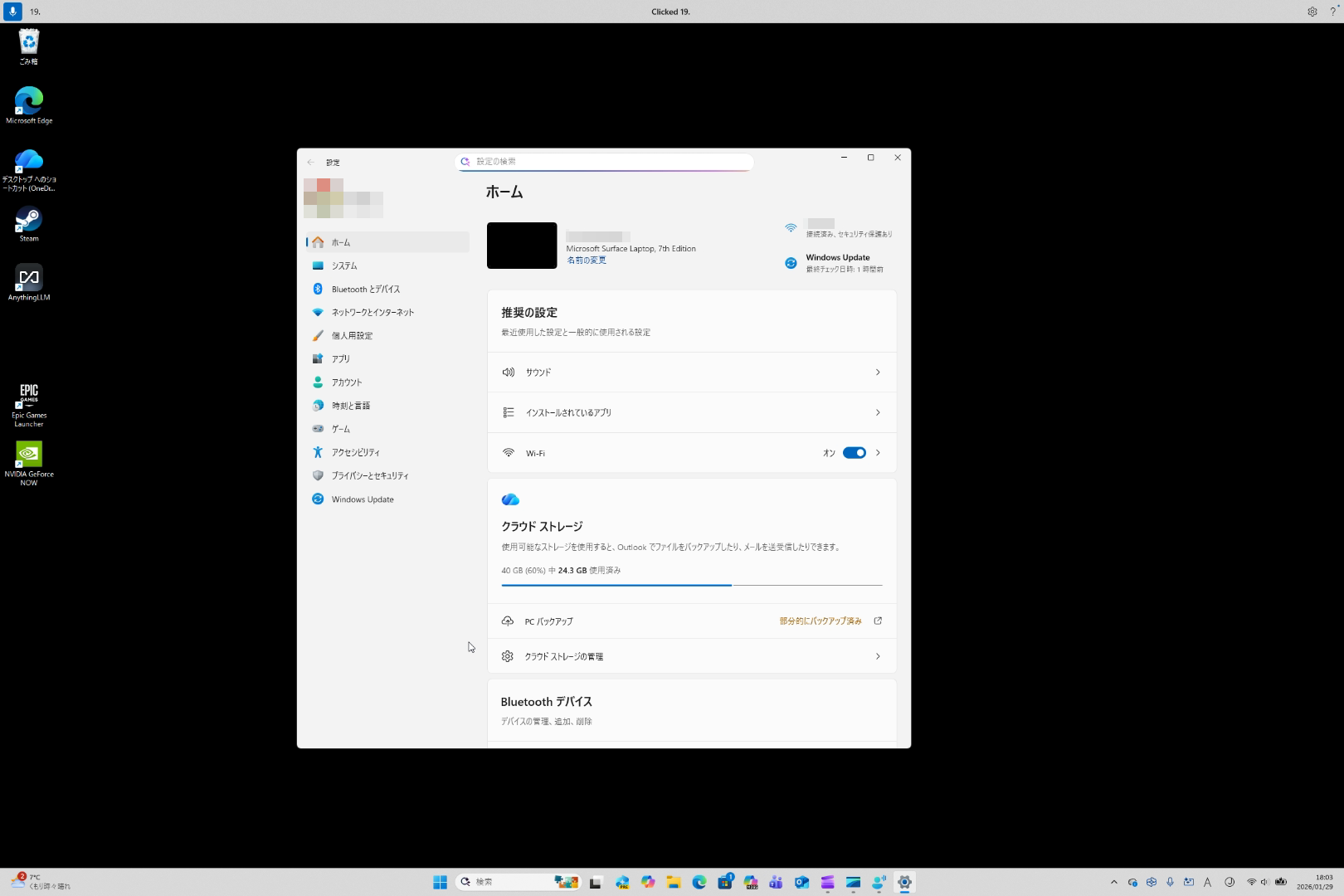Open the voice access help question mark
1344x896 pixels.
[x=1333, y=12]
